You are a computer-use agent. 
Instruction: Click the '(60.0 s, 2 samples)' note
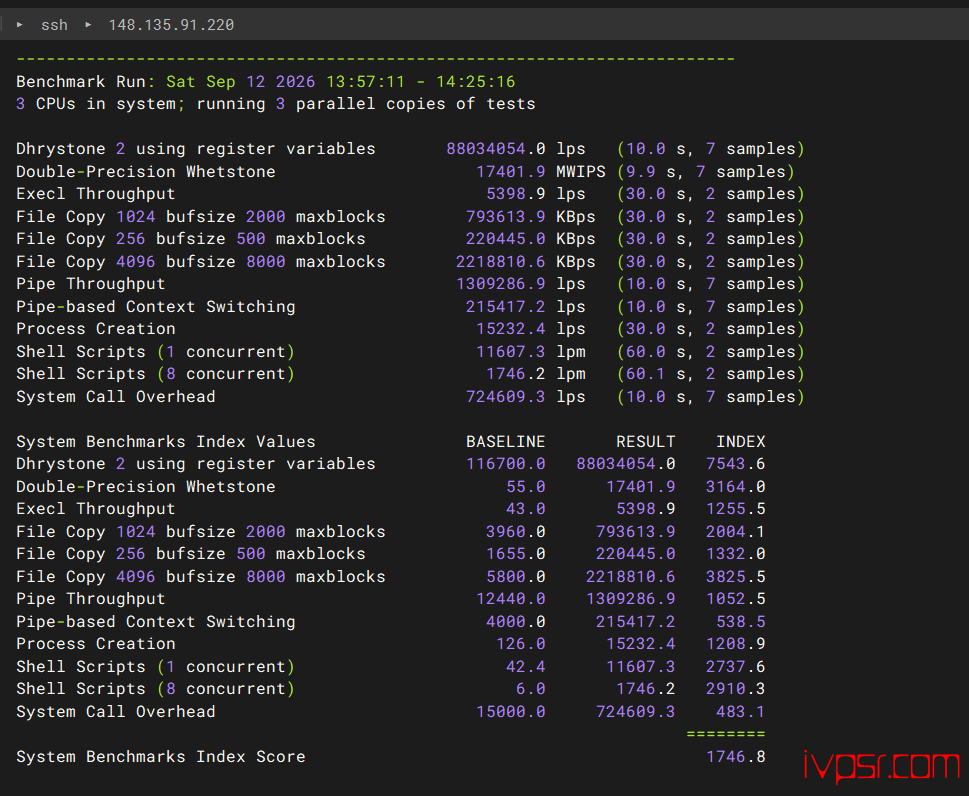click(x=711, y=352)
